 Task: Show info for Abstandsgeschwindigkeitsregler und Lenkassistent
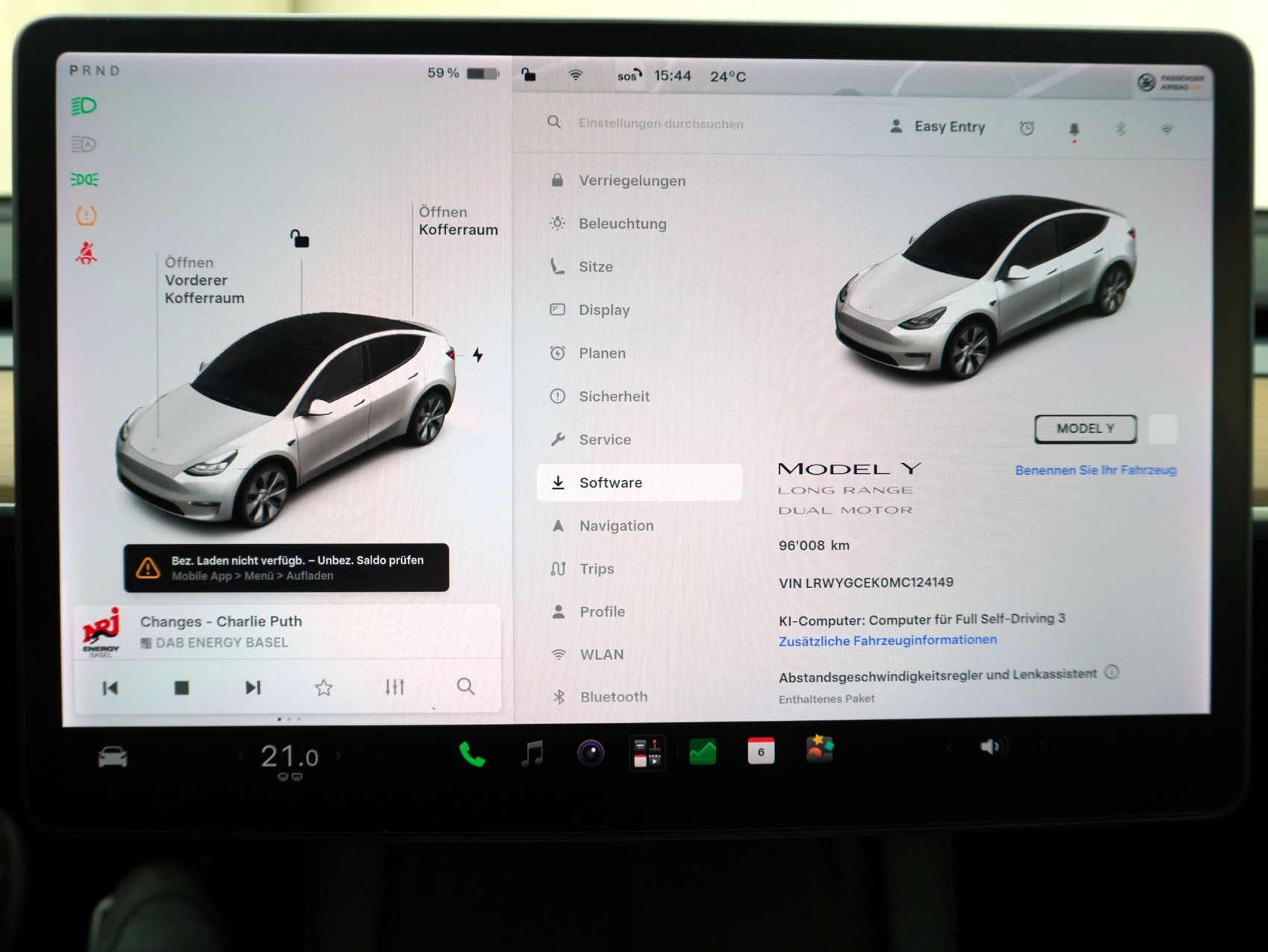1112,672
